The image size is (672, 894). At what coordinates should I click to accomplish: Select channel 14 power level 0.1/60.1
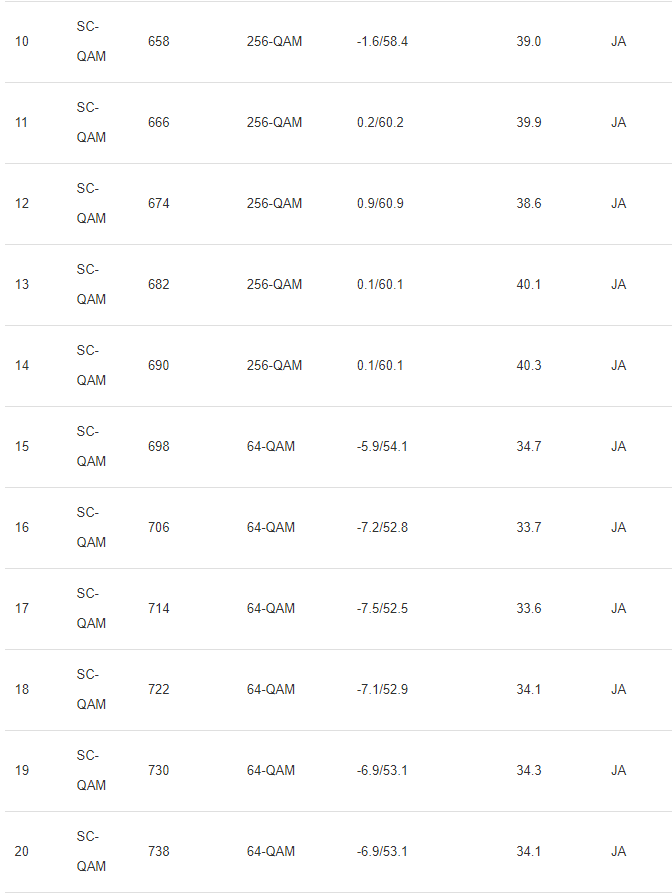point(380,365)
